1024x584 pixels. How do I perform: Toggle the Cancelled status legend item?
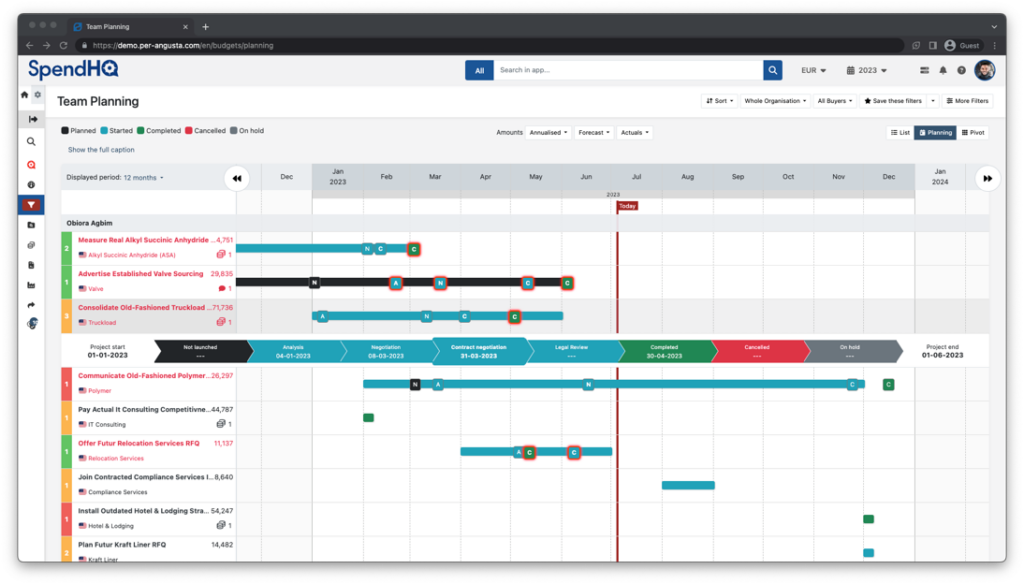coord(206,130)
